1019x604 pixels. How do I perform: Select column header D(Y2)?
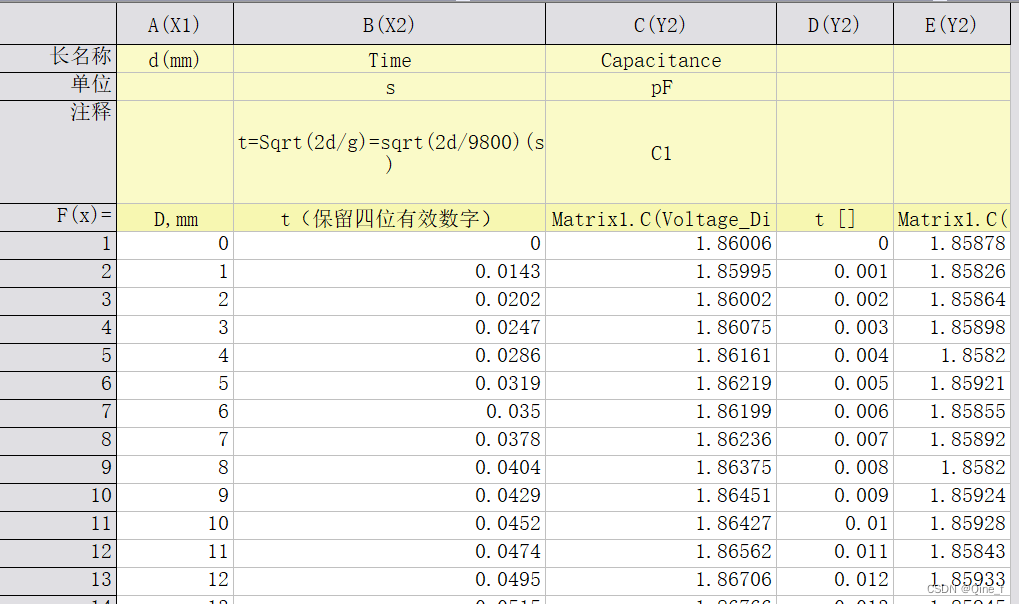pyautogui.click(x=835, y=25)
